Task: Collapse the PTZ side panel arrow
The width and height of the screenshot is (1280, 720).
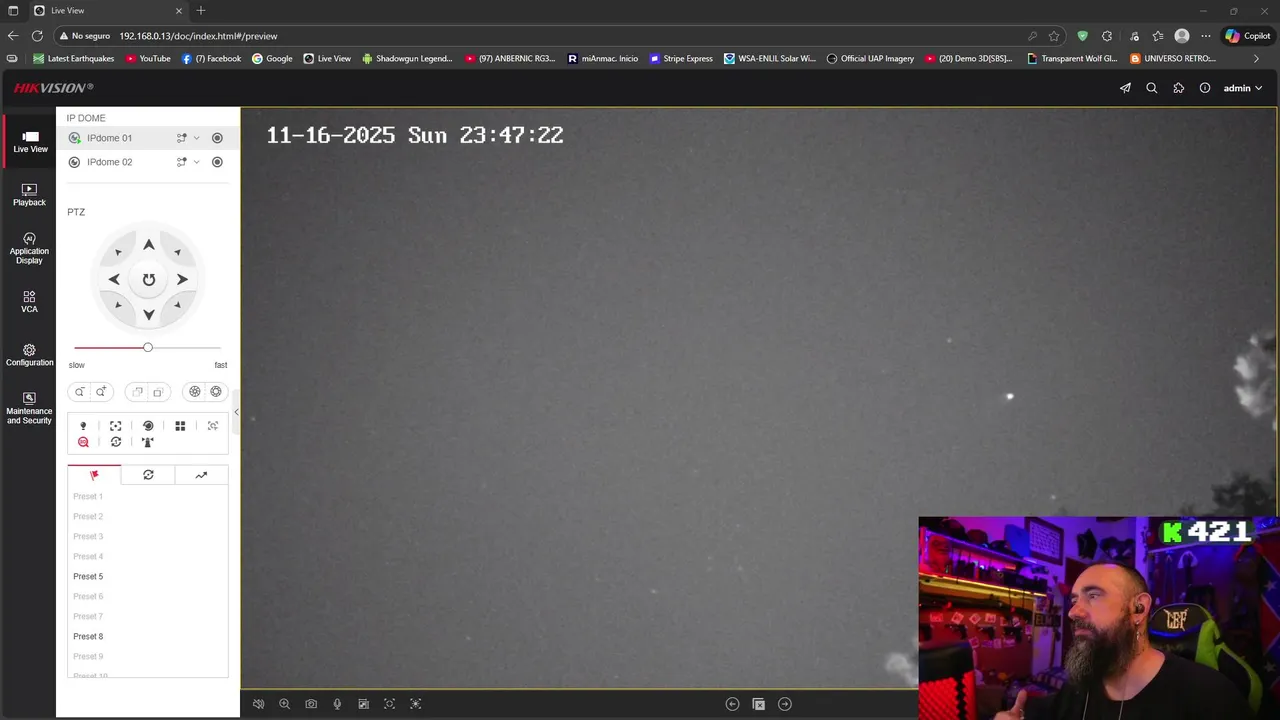Action: point(236,412)
